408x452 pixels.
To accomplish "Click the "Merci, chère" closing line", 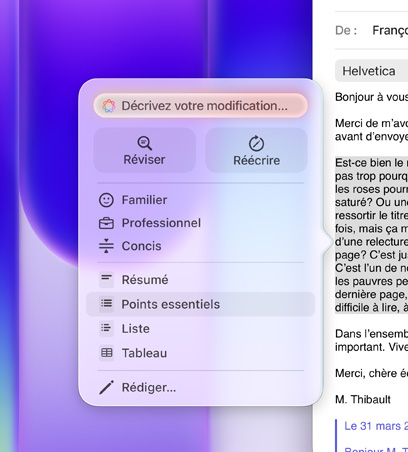I will [371, 373].
